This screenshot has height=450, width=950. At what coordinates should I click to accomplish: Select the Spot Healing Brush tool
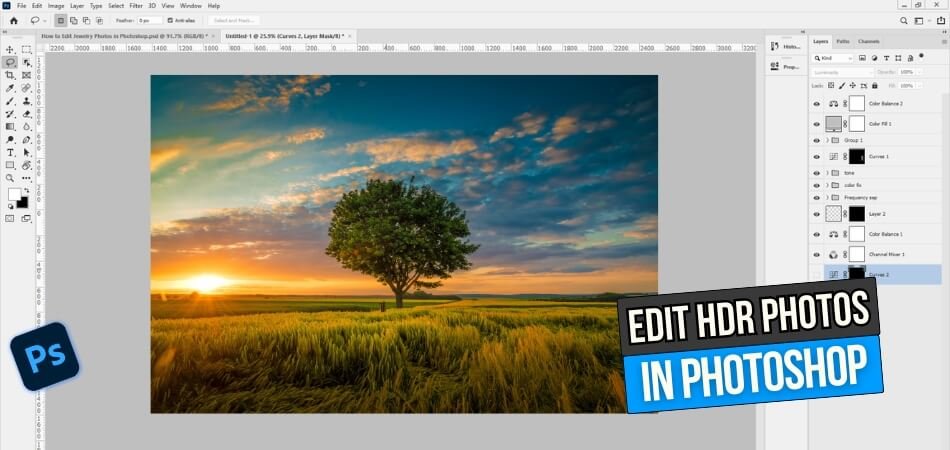pyautogui.click(x=27, y=88)
